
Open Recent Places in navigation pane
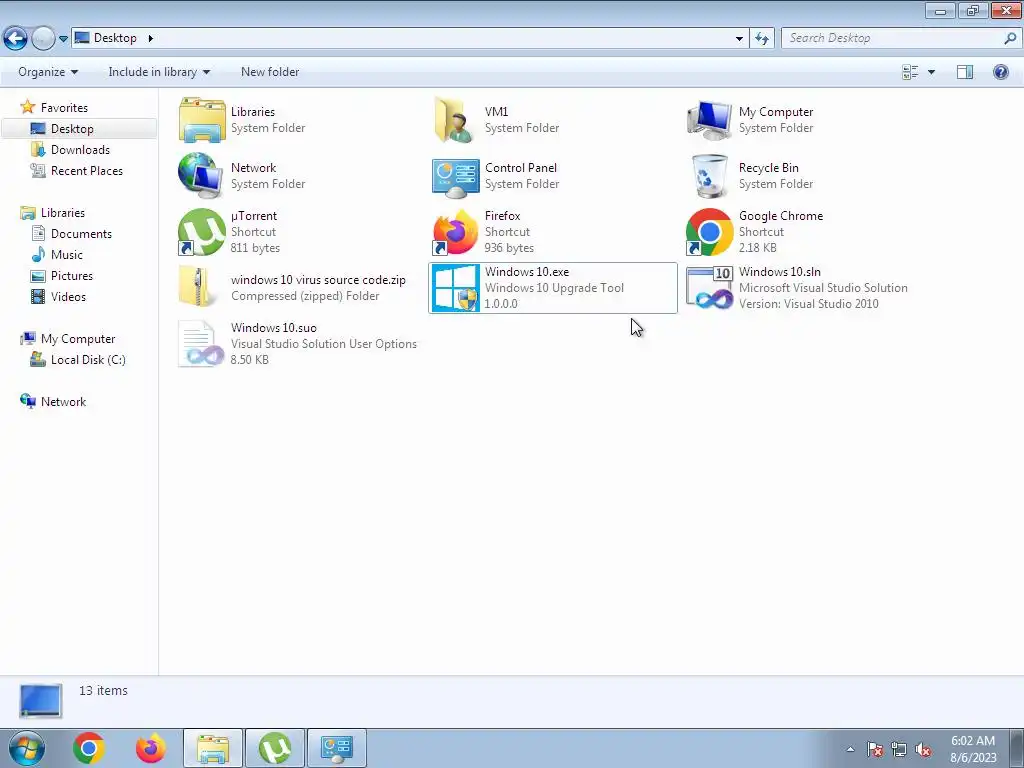point(87,170)
